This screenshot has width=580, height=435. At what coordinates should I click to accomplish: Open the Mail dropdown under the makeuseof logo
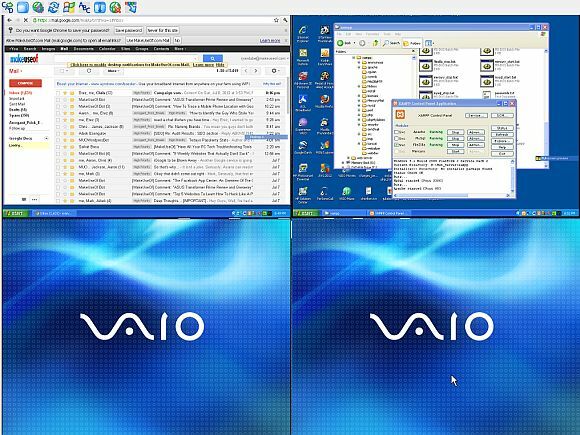[x=16, y=71]
